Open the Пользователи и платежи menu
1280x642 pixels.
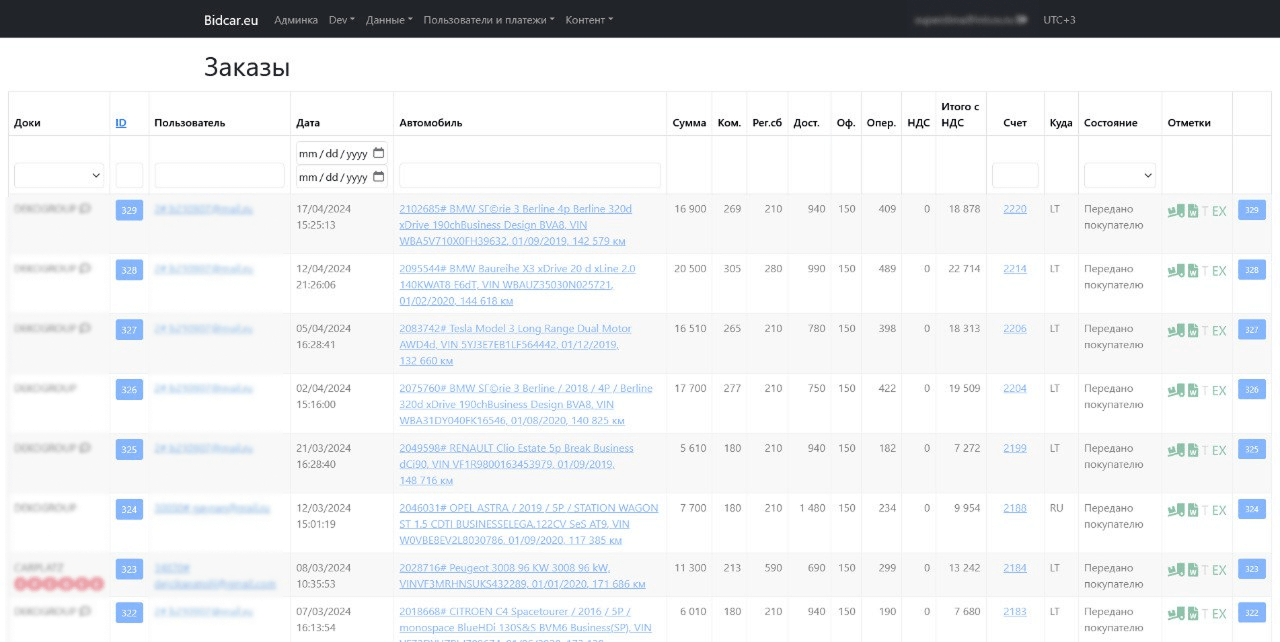coord(489,20)
